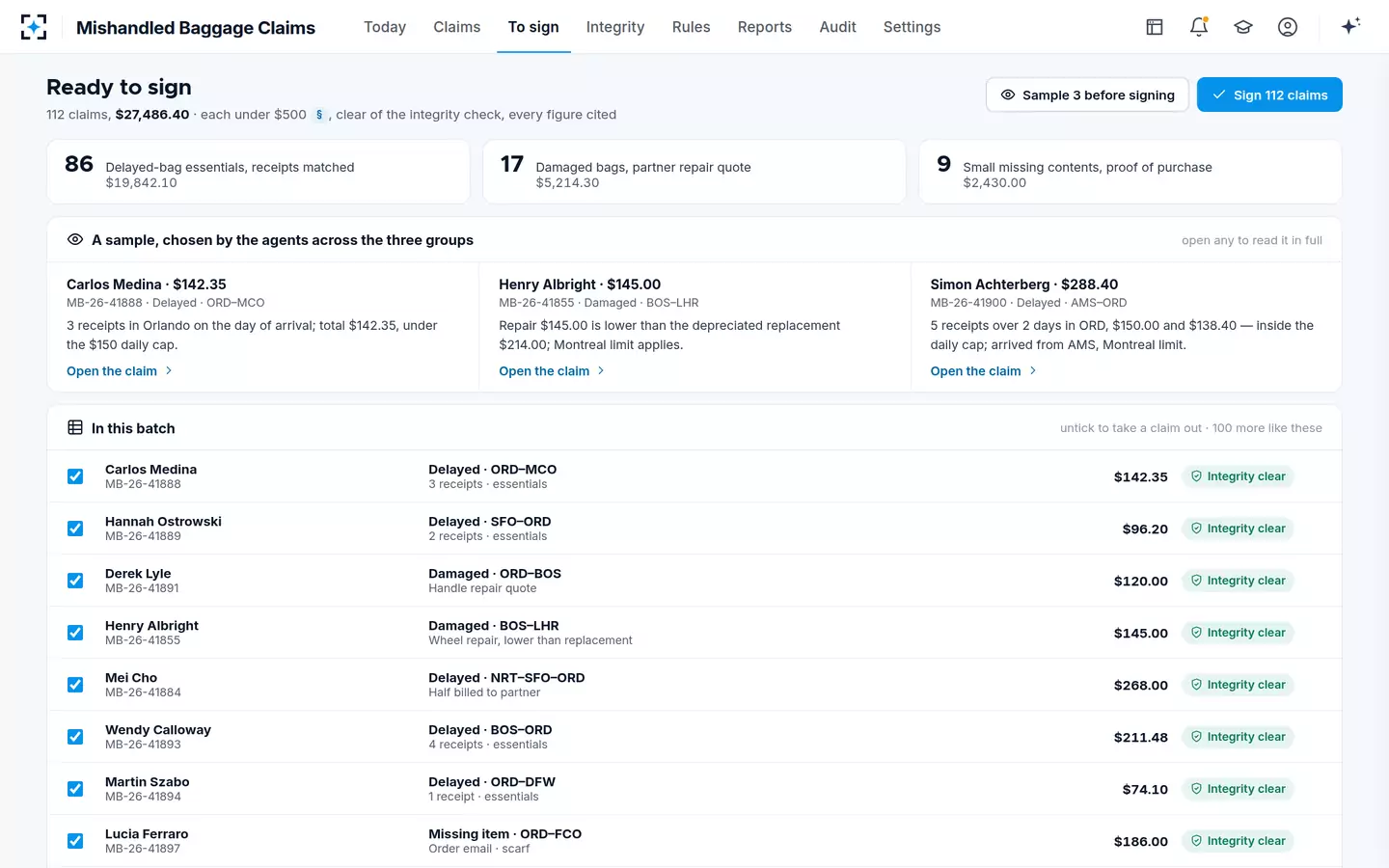Untick Derek Lyle's claim checkbox
The width and height of the screenshot is (1389, 868).
tap(75, 581)
